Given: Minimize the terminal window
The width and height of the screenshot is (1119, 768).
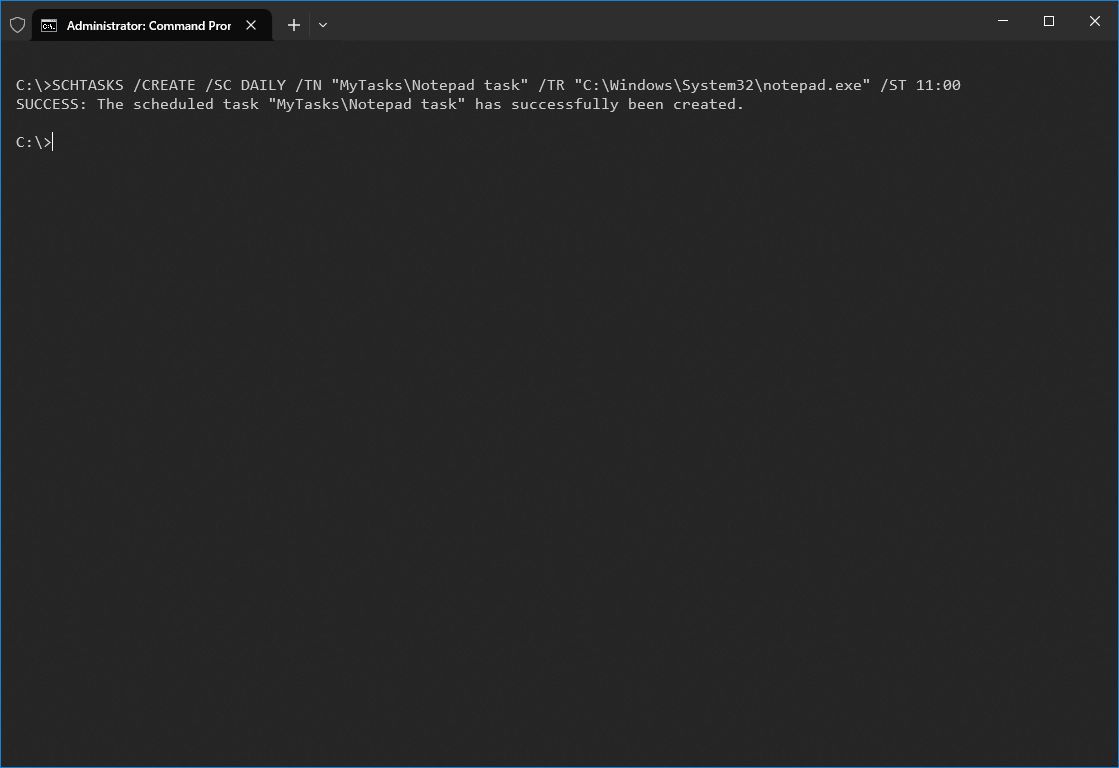Looking at the screenshot, I should (1002, 21).
